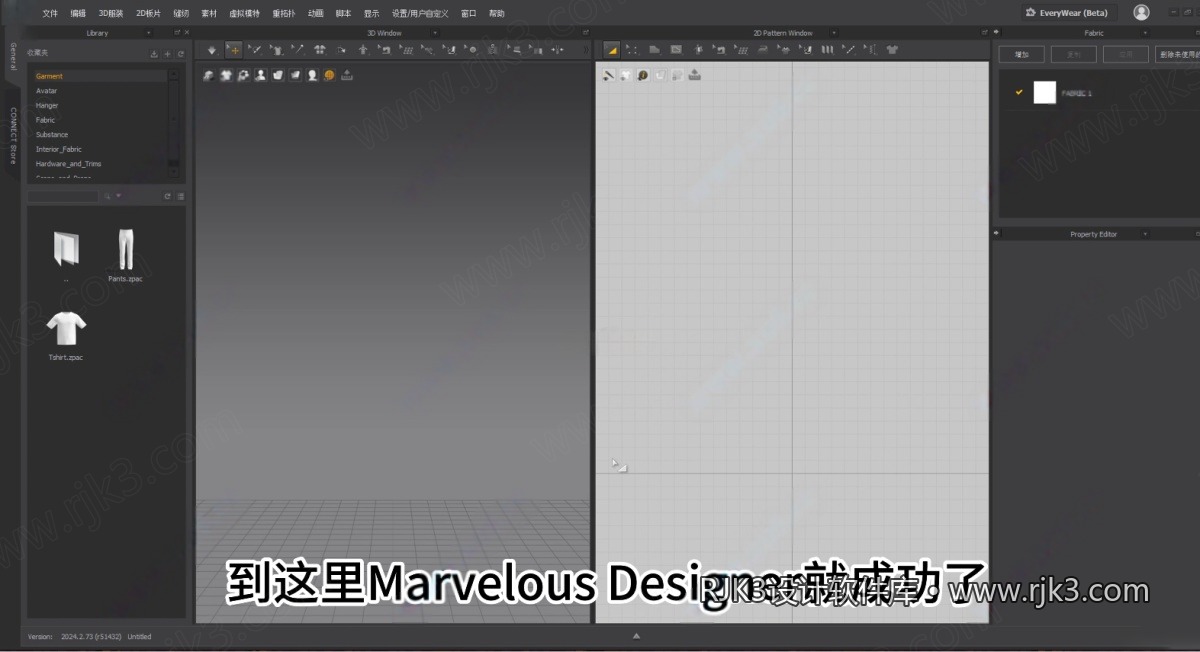The width and height of the screenshot is (1200, 652).
Task: Click the magnifier search icon in Library
Action: [x=107, y=196]
